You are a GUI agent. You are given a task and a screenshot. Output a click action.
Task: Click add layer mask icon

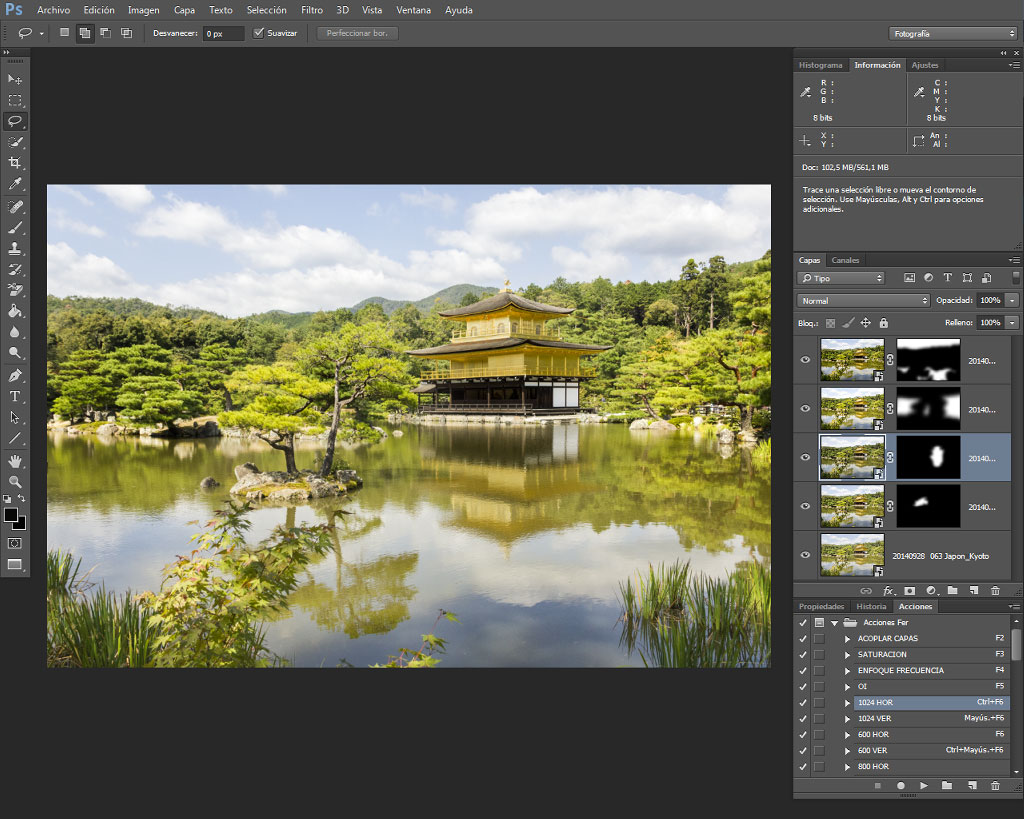[910, 590]
